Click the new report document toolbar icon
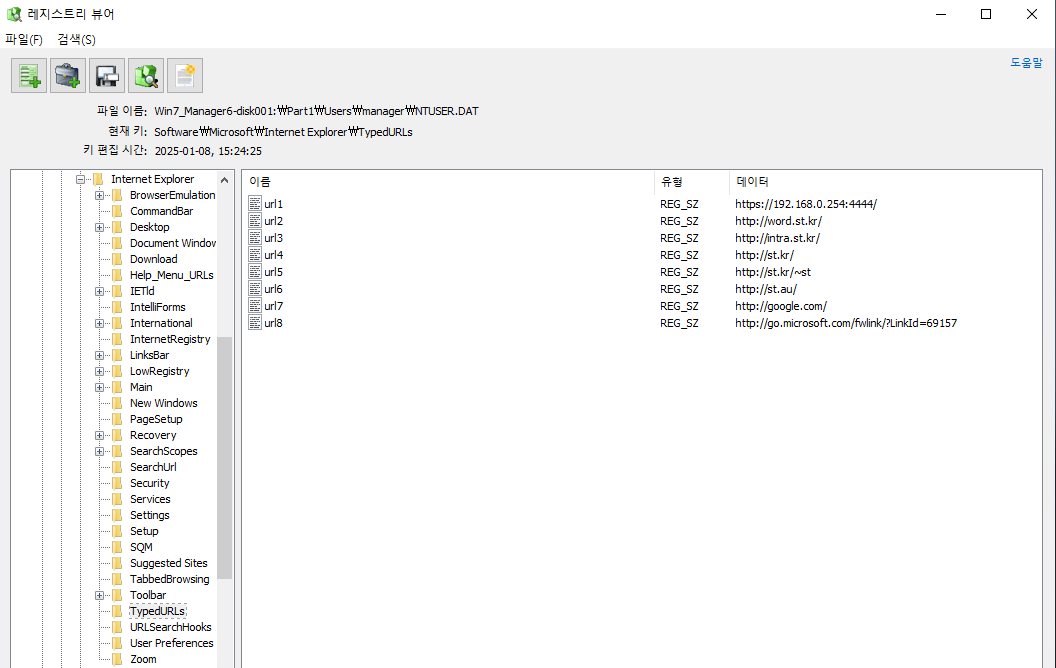 tap(185, 75)
